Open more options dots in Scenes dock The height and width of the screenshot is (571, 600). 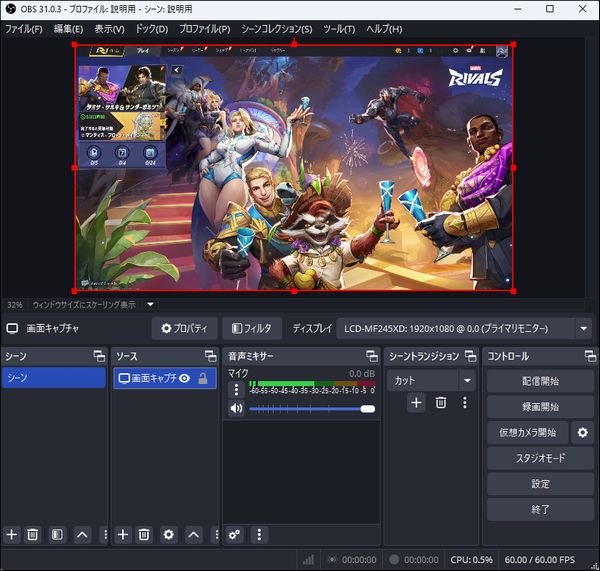click(105, 534)
